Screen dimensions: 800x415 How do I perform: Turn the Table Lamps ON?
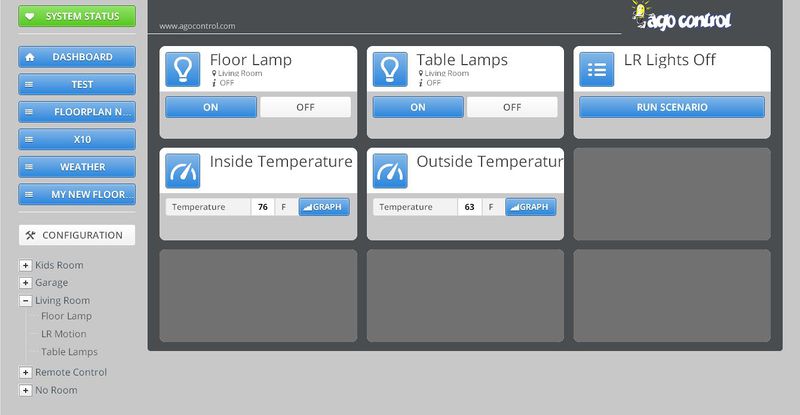[418, 107]
